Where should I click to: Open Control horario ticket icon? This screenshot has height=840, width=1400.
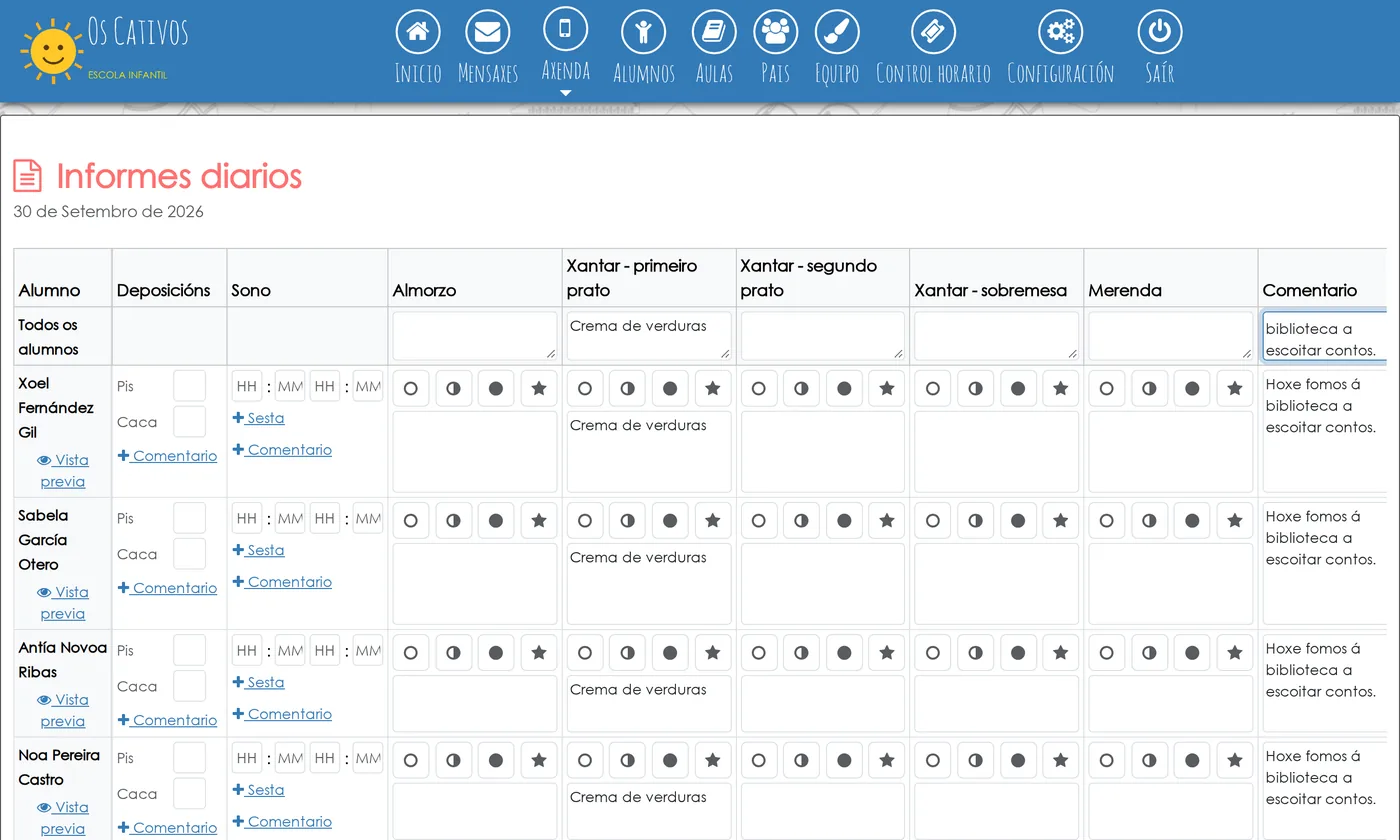[x=933, y=32]
